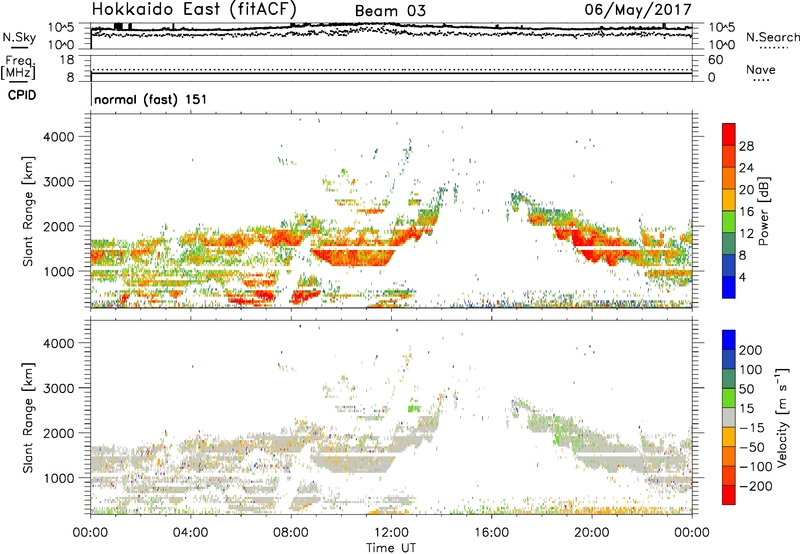Click the green velocity patch near 13:00

click(x=414, y=409)
